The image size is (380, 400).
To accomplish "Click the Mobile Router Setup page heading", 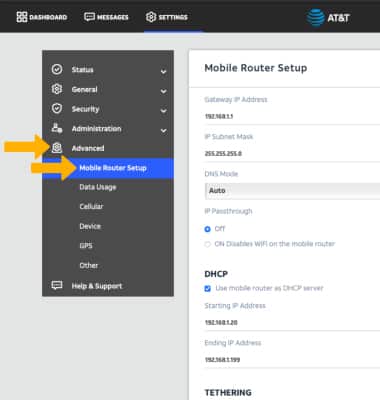I will (x=256, y=68).
